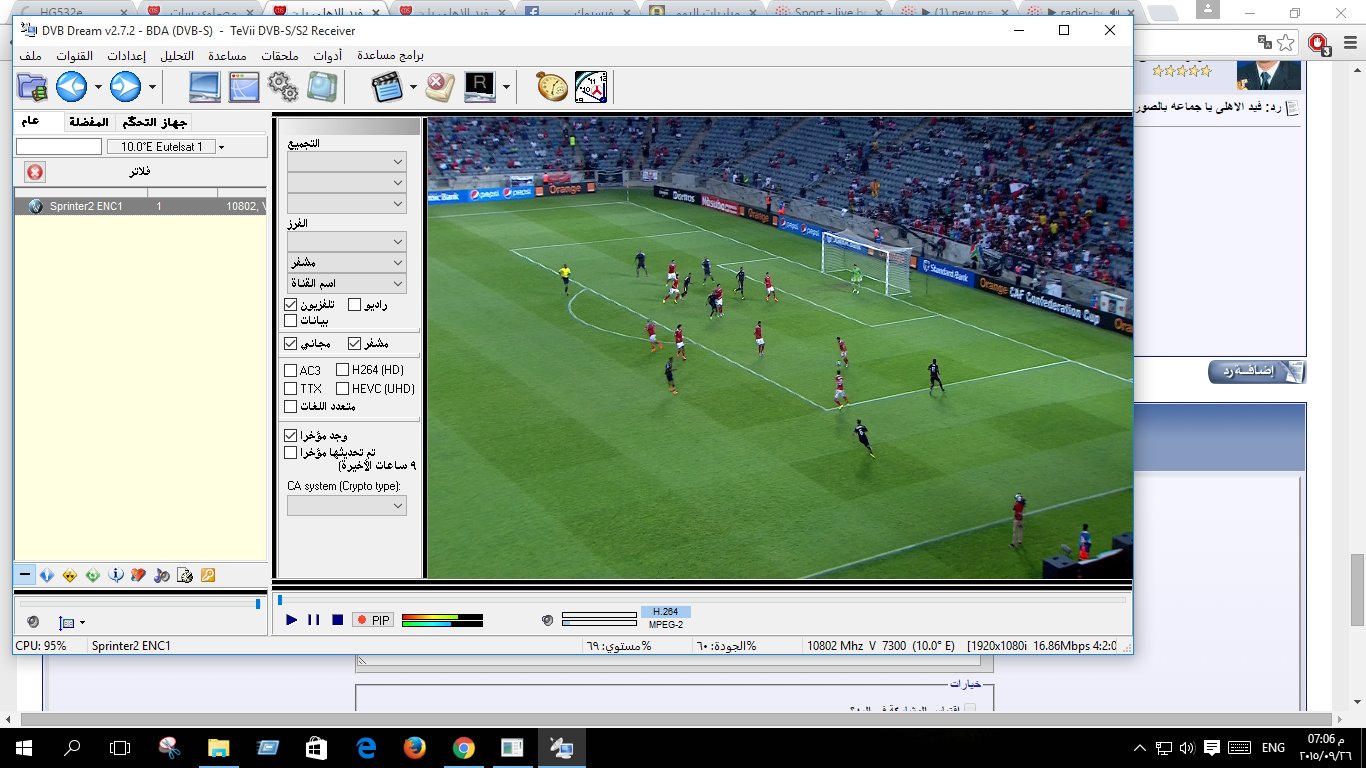
Task: Click the music note audio icon
Action: click(162, 575)
